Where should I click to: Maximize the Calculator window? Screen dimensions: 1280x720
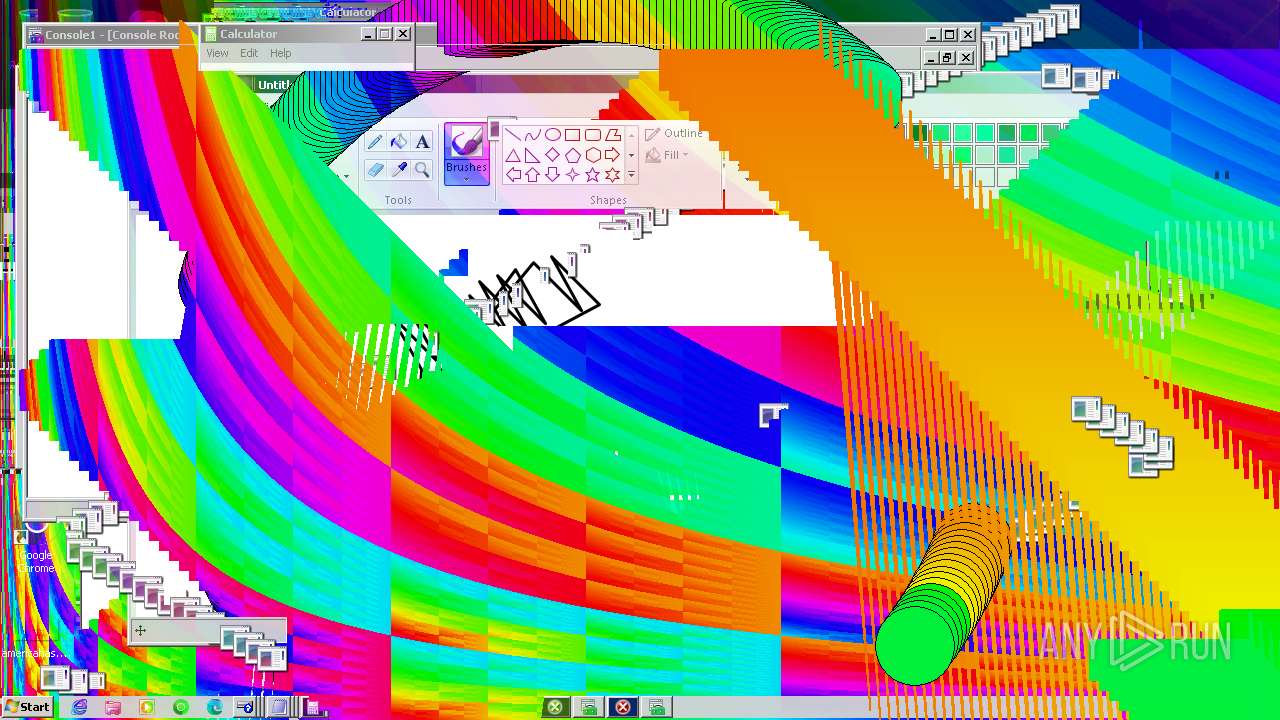click(385, 34)
